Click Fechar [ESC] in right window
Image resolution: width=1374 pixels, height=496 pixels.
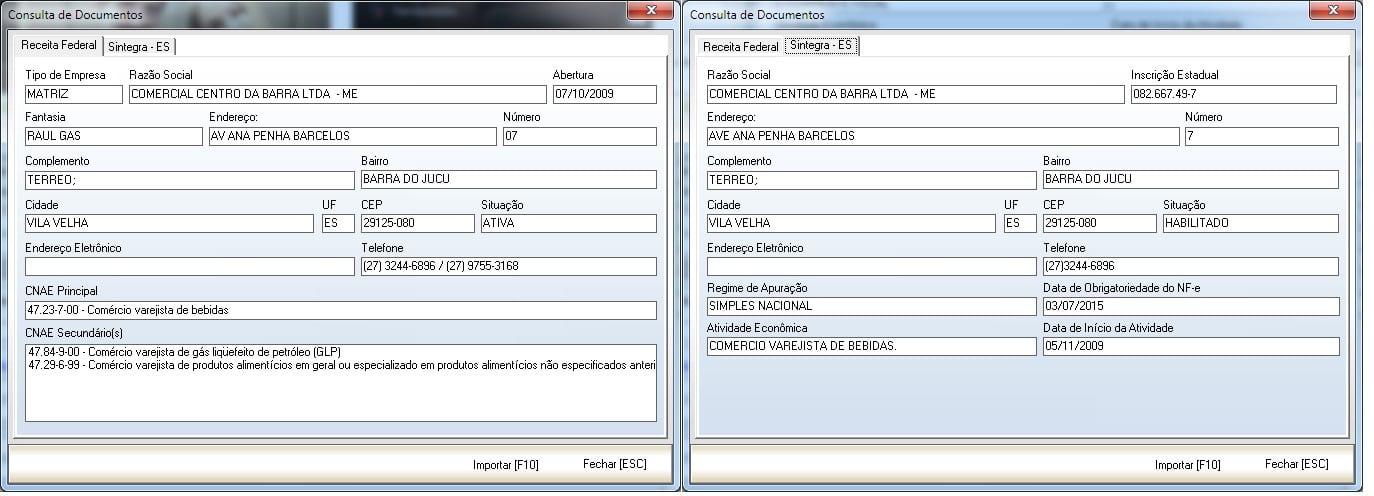click(x=1297, y=464)
